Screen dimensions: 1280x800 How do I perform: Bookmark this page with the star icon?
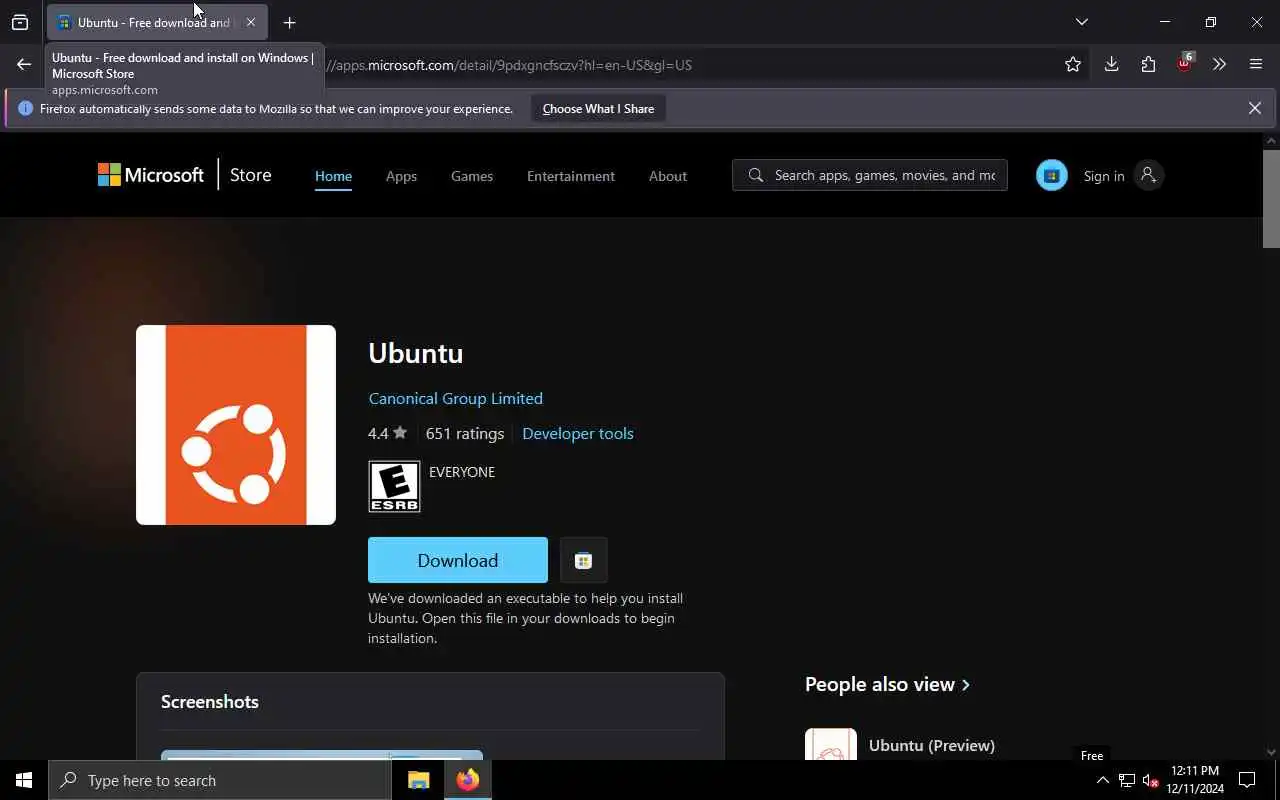point(1073,65)
